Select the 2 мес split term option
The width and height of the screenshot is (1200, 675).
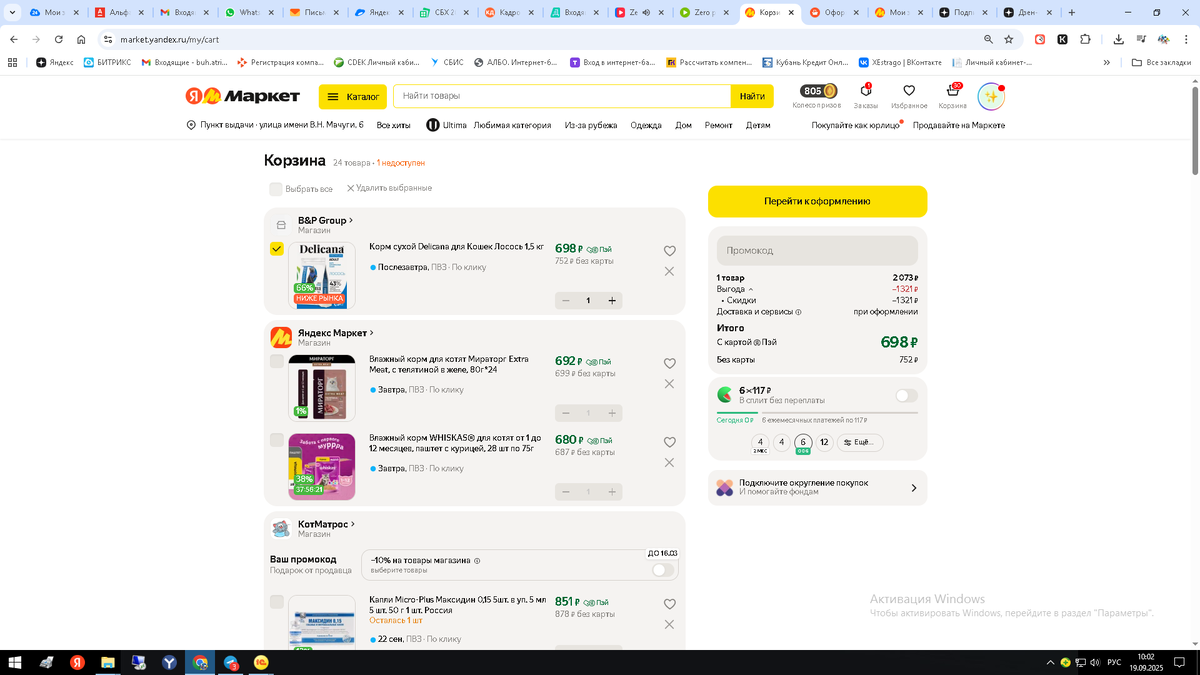(760, 443)
